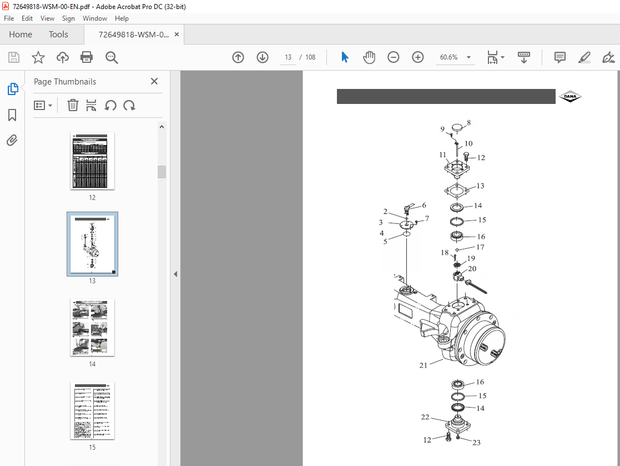The height and width of the screenshot is (466, 620).
Task: Open the zoom level 60.6% dropdown
Action: point(455,57)
